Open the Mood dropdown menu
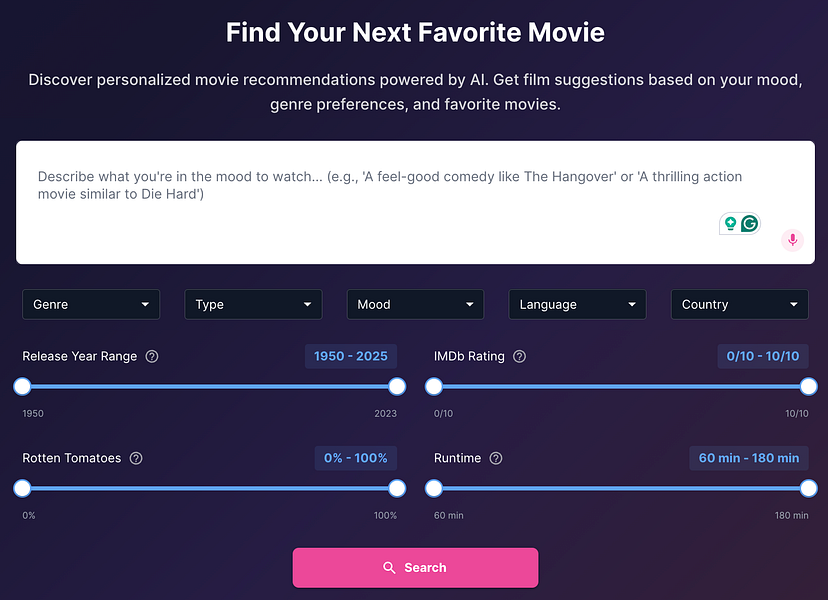 [415, 304]
